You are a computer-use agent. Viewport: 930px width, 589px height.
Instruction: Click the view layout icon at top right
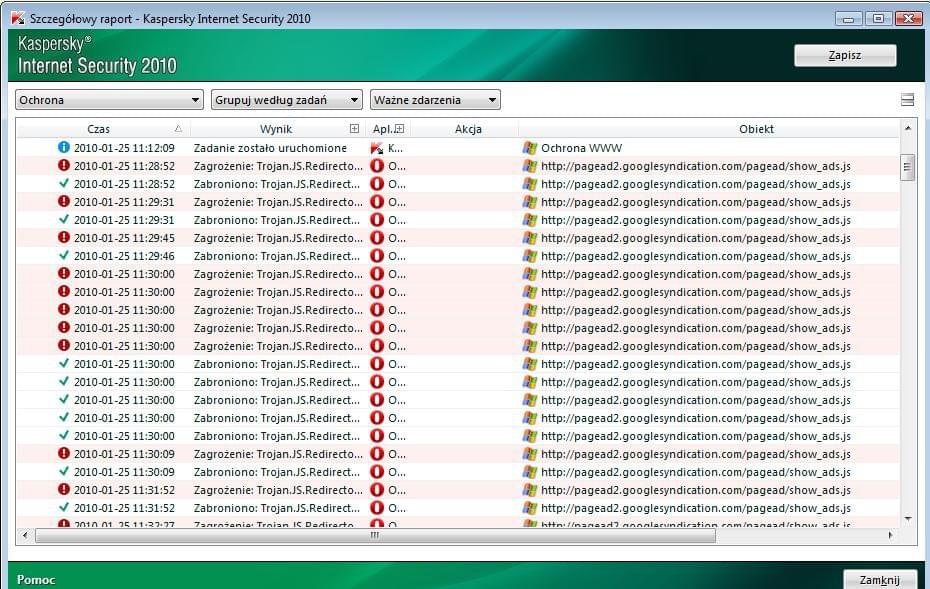tap(908, 100)
